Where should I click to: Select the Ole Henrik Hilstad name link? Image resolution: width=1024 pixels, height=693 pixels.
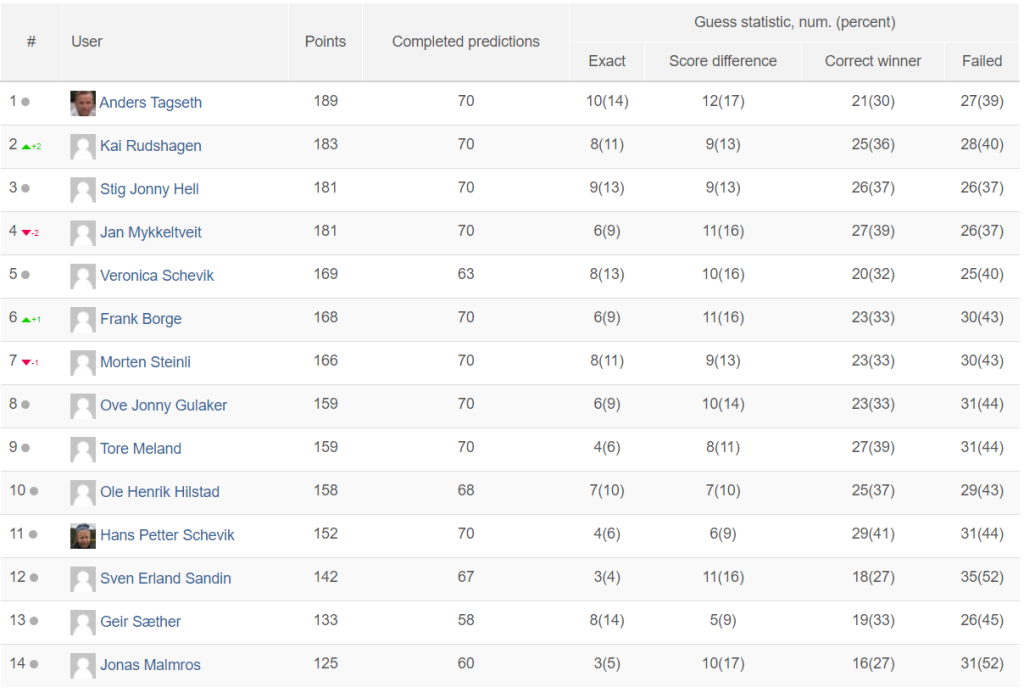[x=159, y=492]
